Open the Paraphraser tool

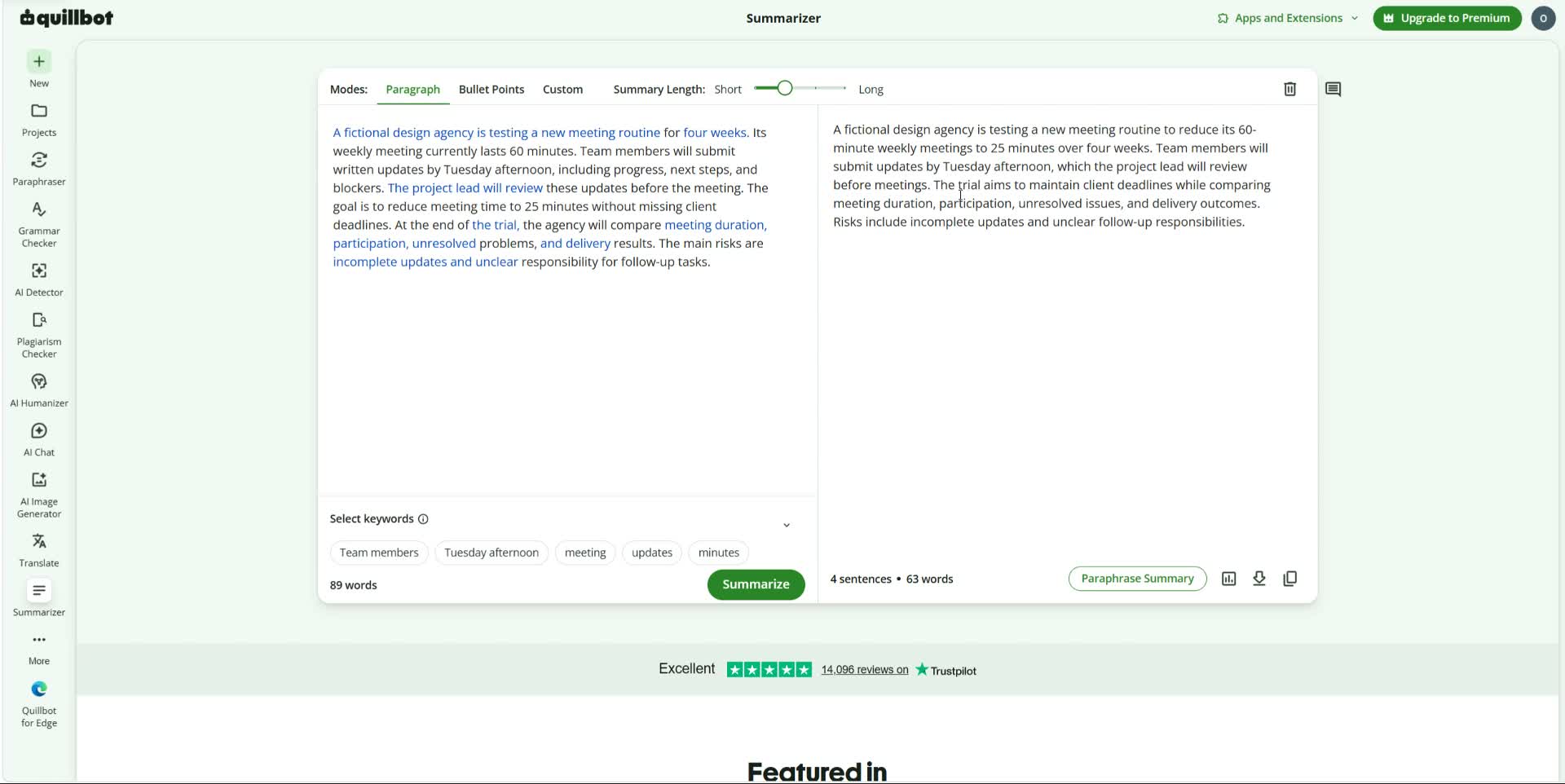38,169
